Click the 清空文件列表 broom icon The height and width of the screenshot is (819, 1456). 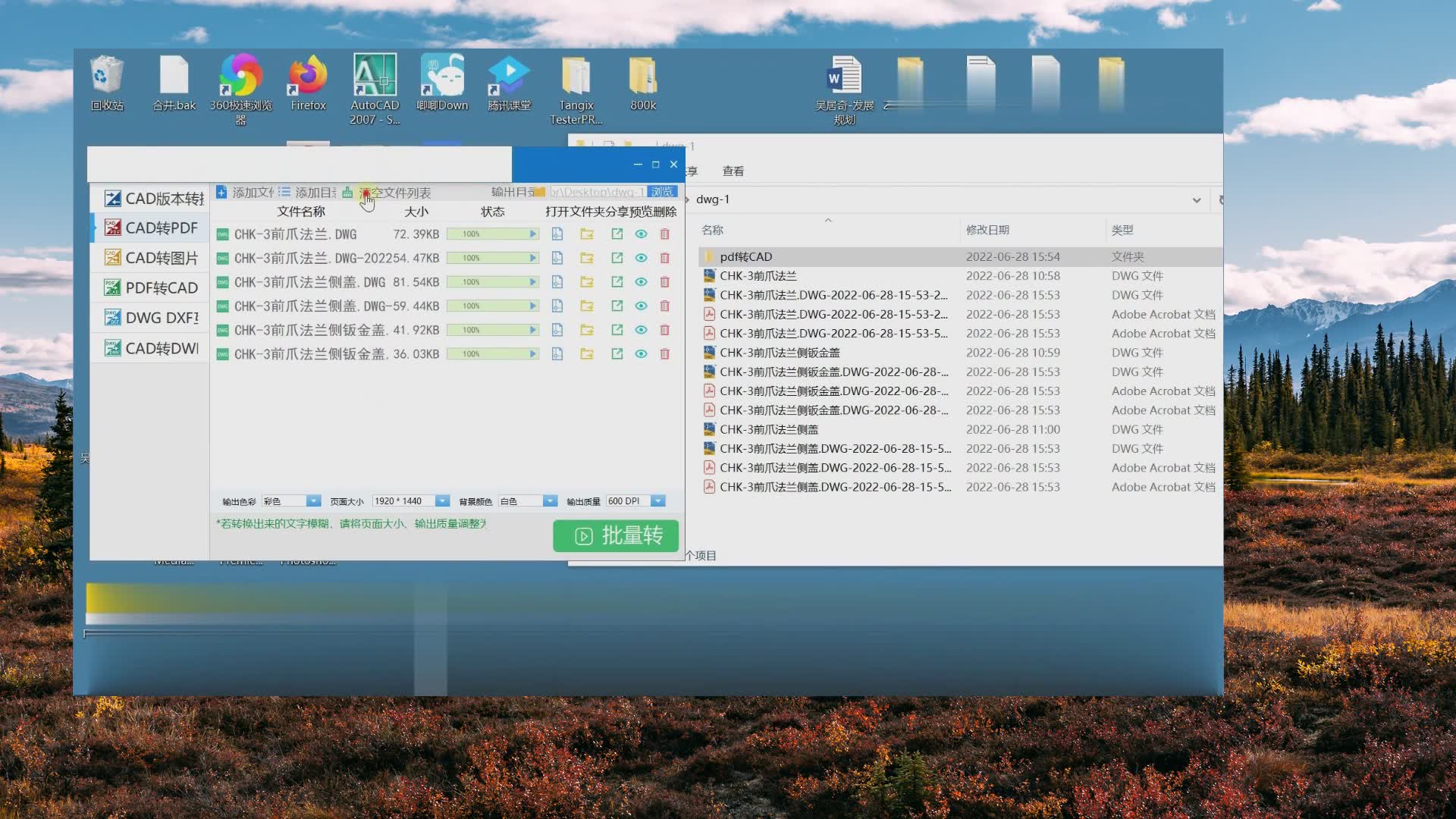347,193
